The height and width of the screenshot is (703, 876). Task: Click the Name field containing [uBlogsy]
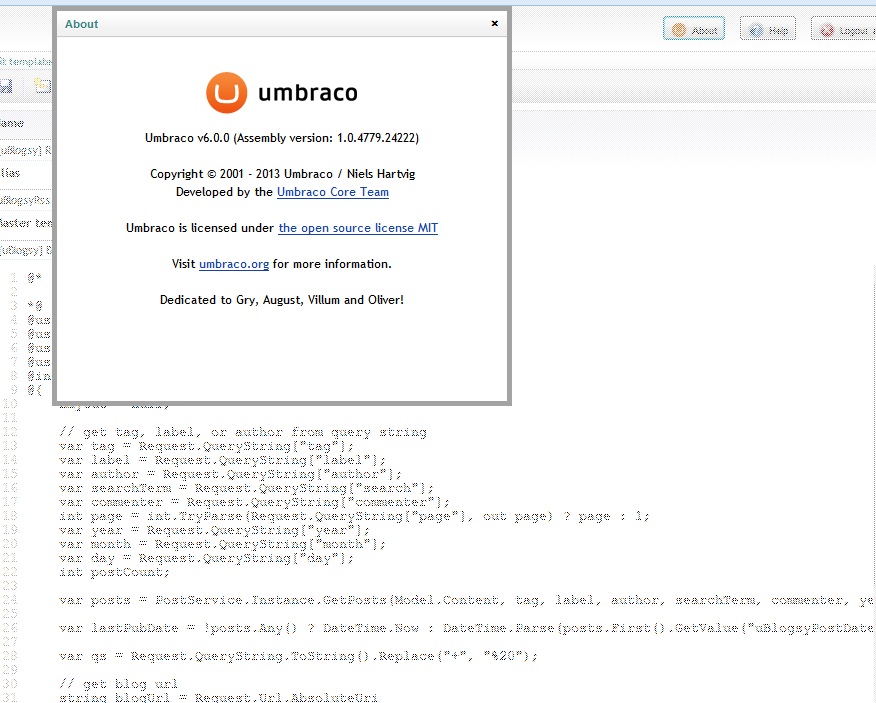[26, 150]
